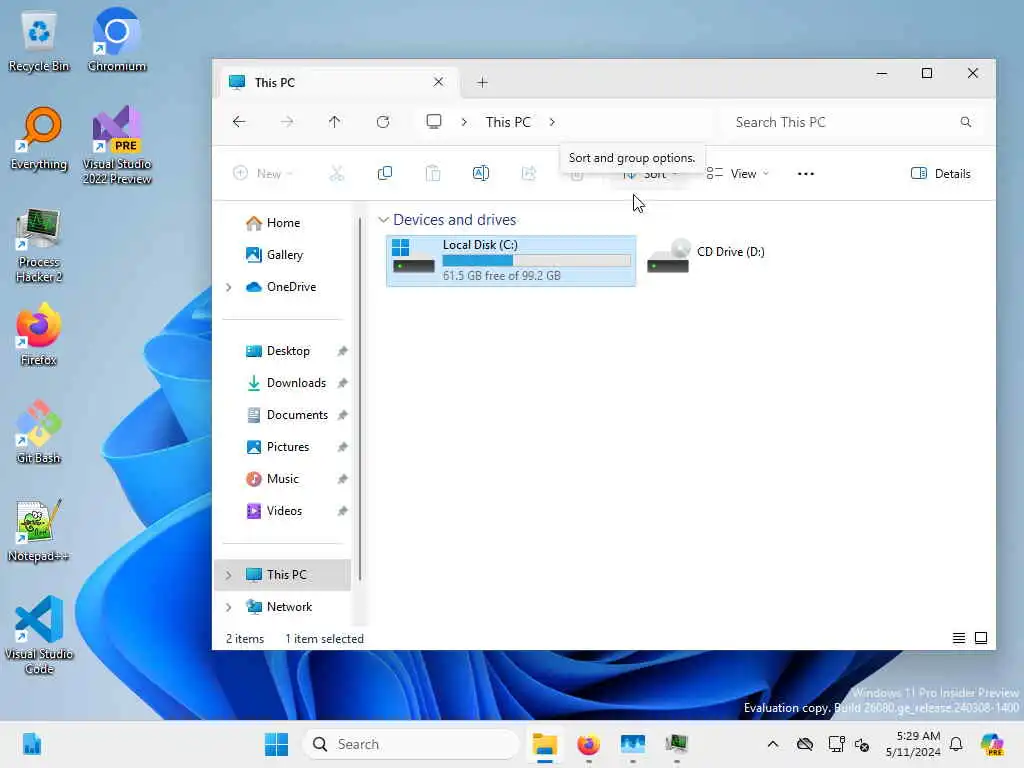Click the taskbar Search box
1024x768 pixels.
[411, 744]
